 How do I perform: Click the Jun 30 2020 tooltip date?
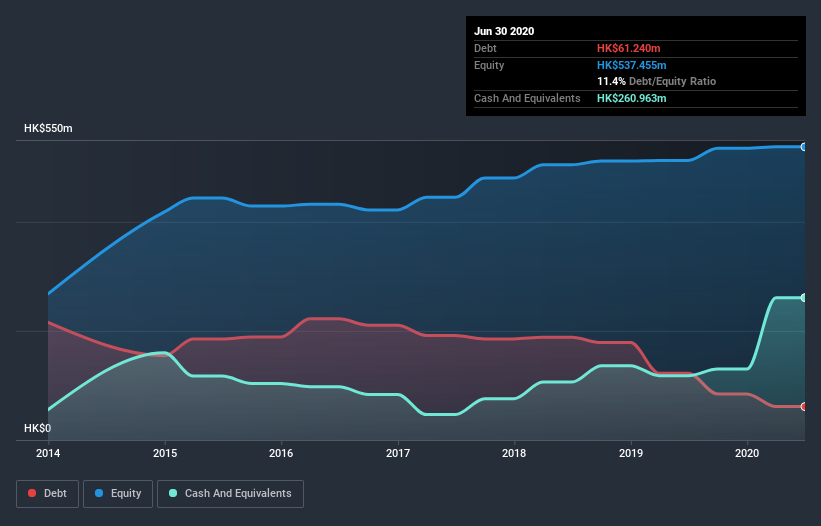click(x=504, y=31)
